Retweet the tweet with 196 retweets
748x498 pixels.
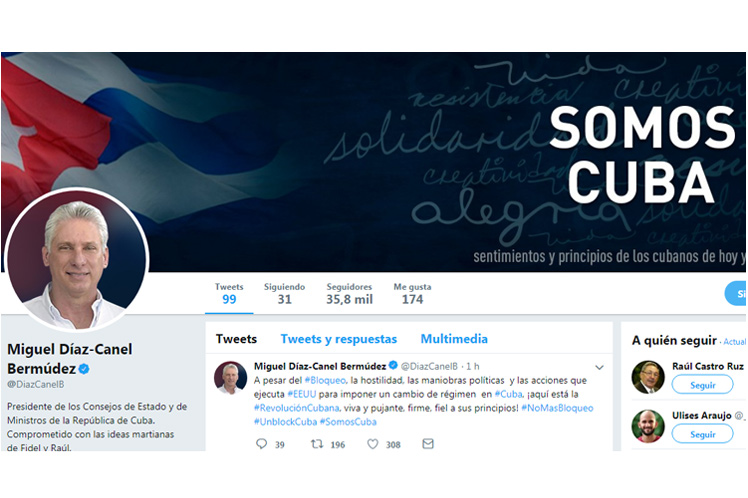coord(317,444)
